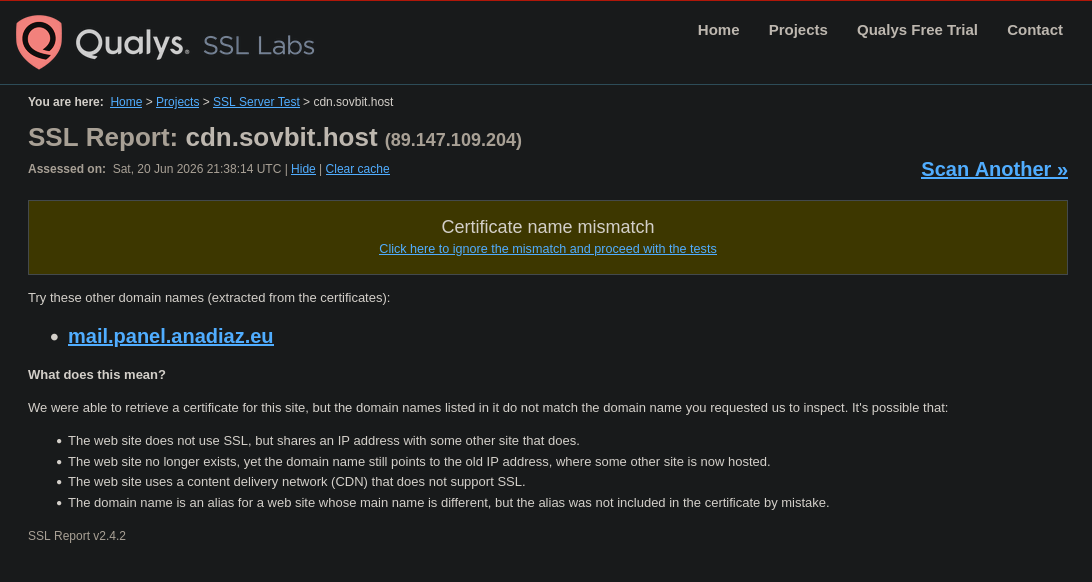Open the Projects navigation menu item
The image size is (1092, 582).
tap(798, 30)
